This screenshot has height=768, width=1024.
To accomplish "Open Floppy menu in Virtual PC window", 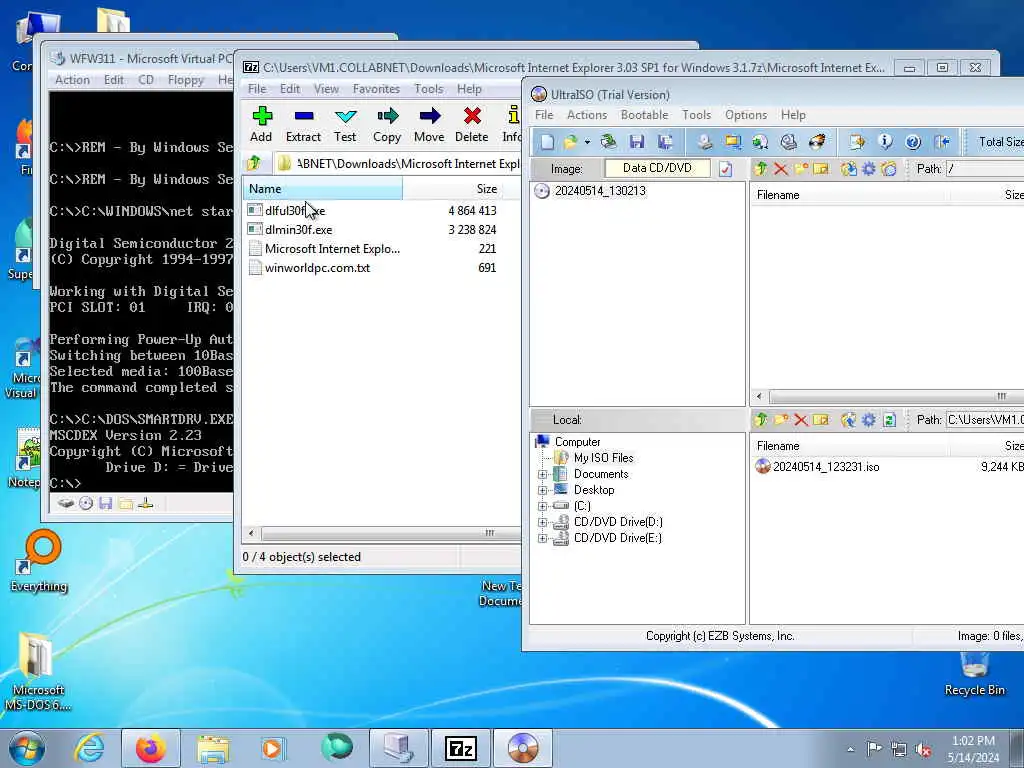I will pyautogui.click(x=185, y=80).
